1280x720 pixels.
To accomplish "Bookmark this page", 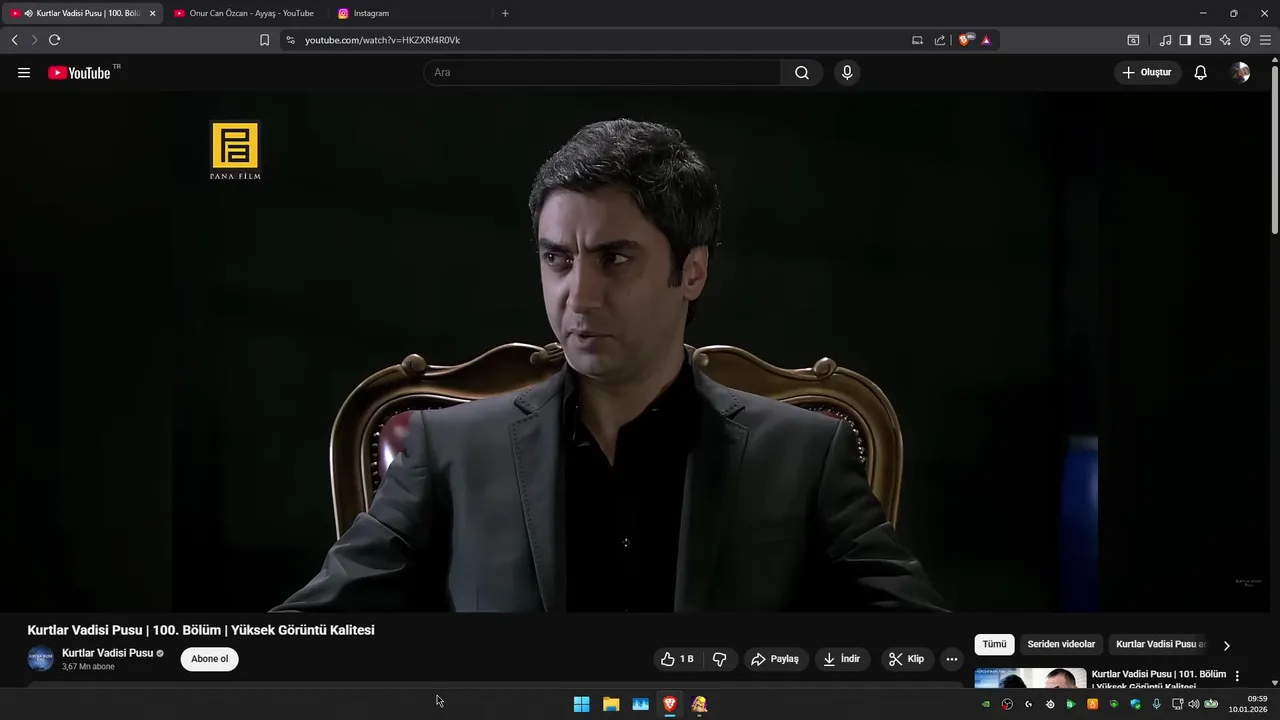I will click(x=264, y=40).
